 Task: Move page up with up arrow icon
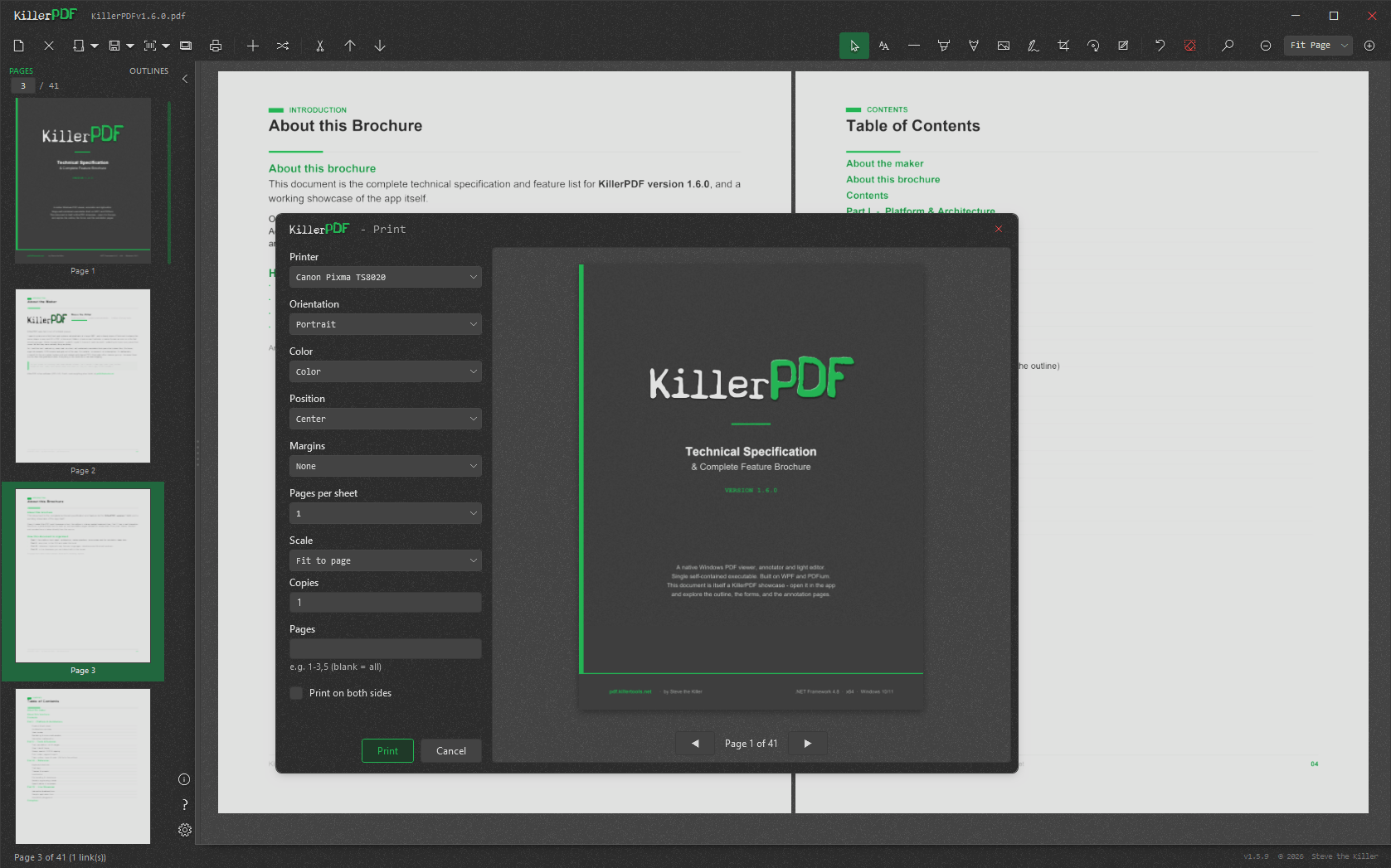coord(350,46)
